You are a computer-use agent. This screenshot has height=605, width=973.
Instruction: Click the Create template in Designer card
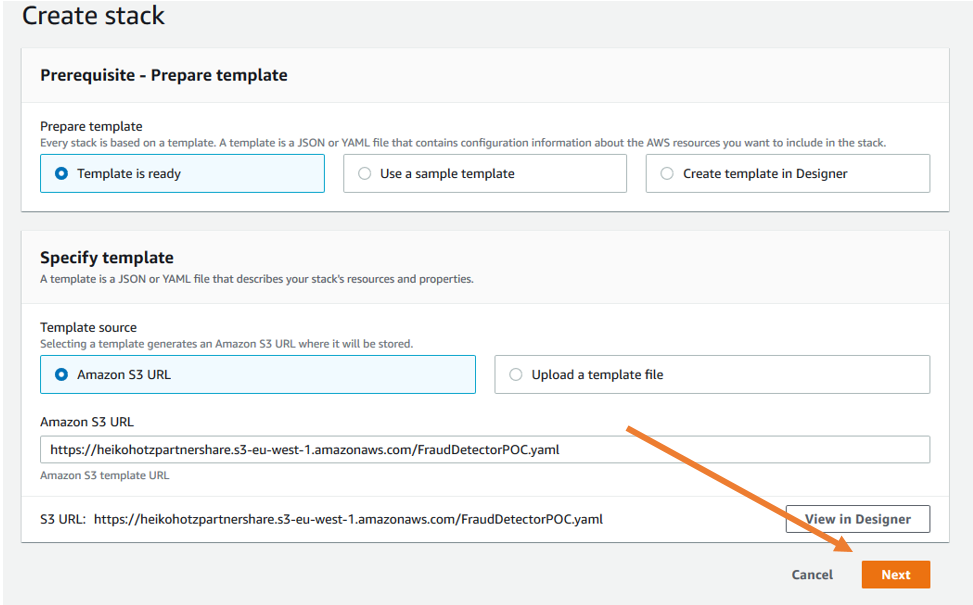click(x=787, y=174)
